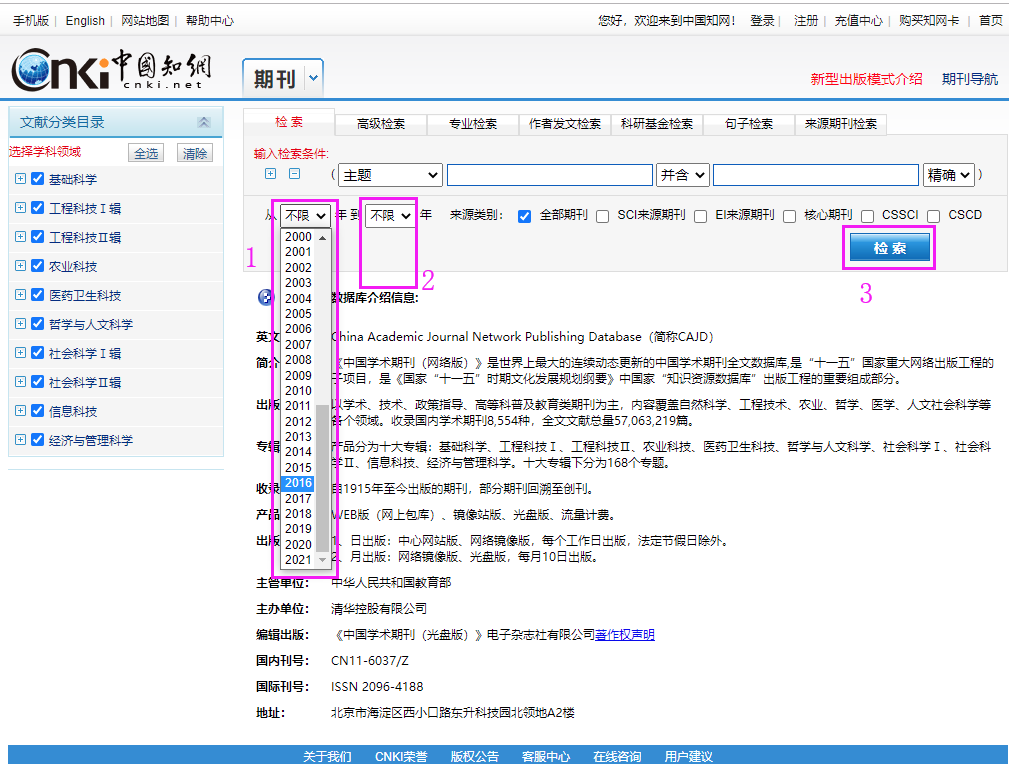Uncheck the 农业科技 checkbox
Image resolution: width=1009 pixels, height=764 pixels.
tap(38, 265)
